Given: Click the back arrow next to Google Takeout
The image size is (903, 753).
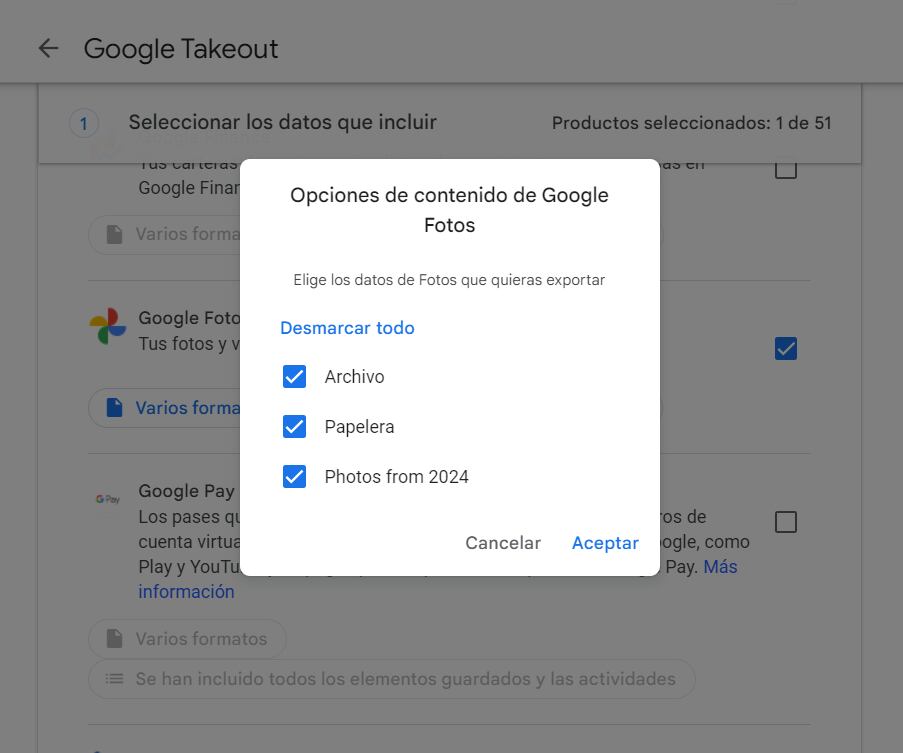Looking at the screenshot, I should pos(47,48).
